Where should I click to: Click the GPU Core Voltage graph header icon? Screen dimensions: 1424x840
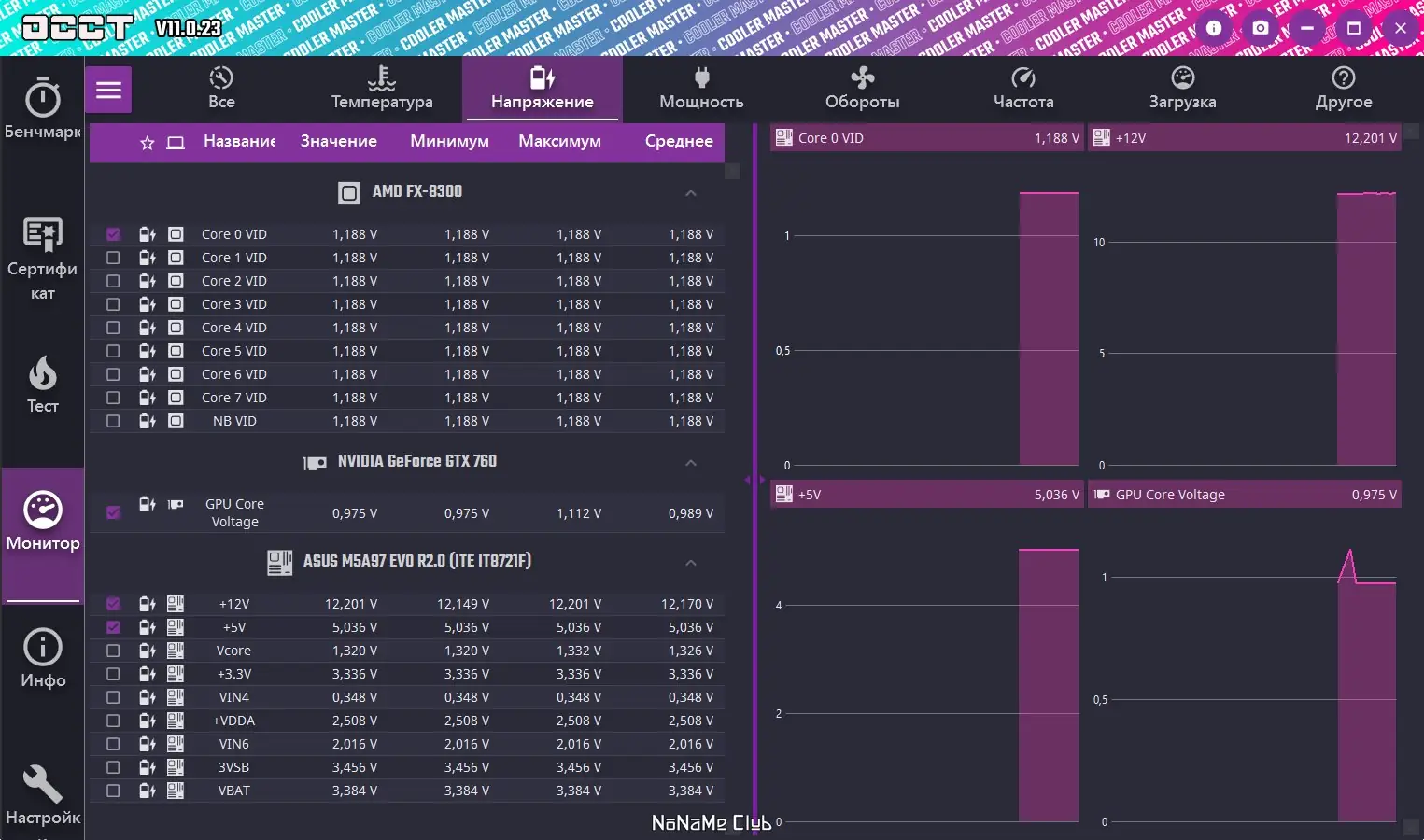pyautogui.click(x=1102, y=495)
